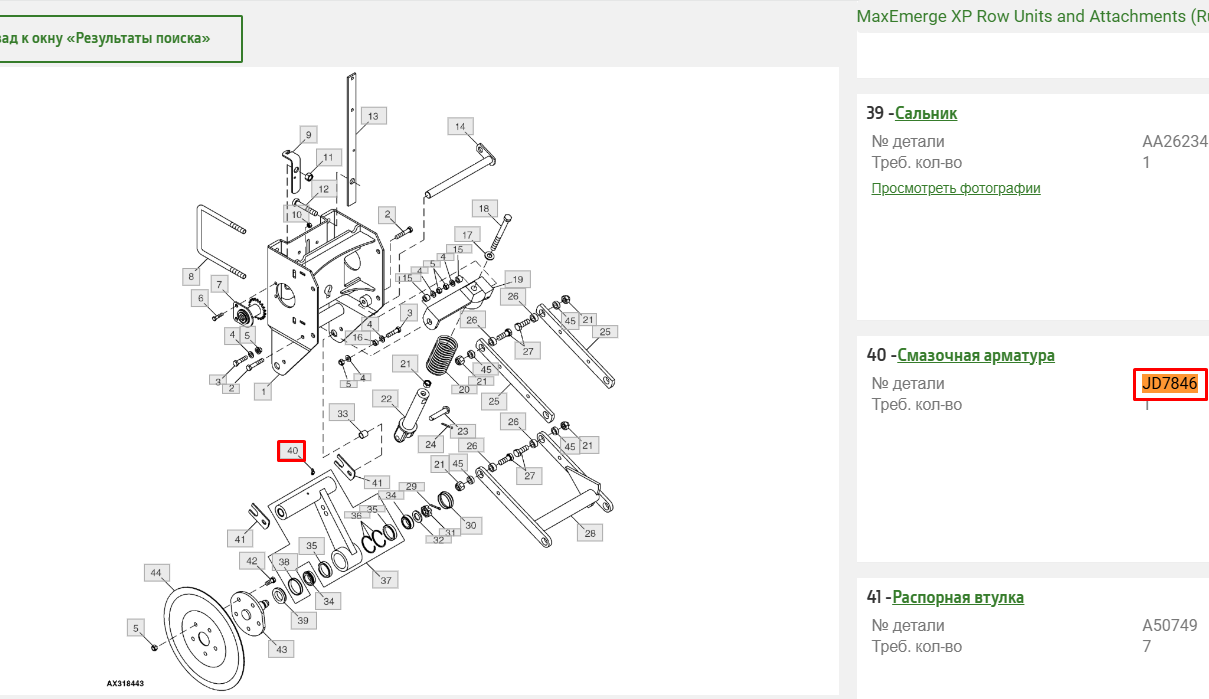
Task: Select callout 1 on the frame
Action: coord(263,392)
